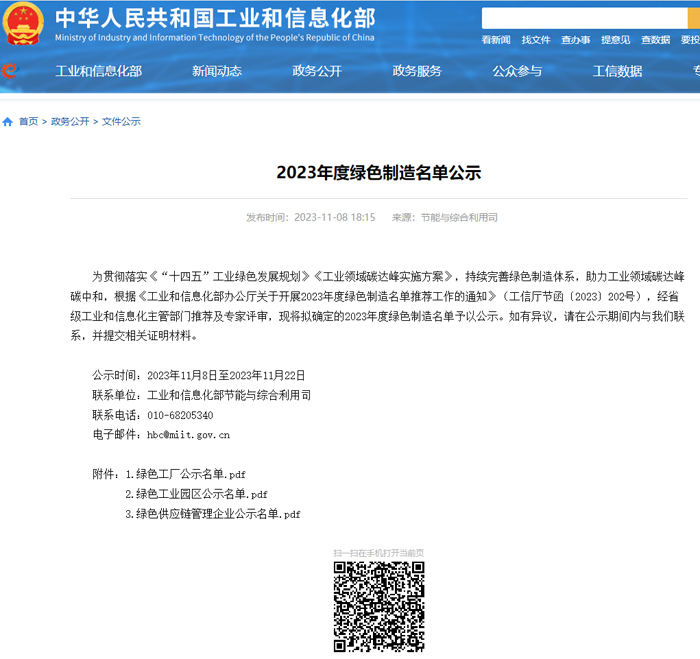Click 找文件 quick link
This screenshot has width=700, height=659.
[x=535, y=40]
